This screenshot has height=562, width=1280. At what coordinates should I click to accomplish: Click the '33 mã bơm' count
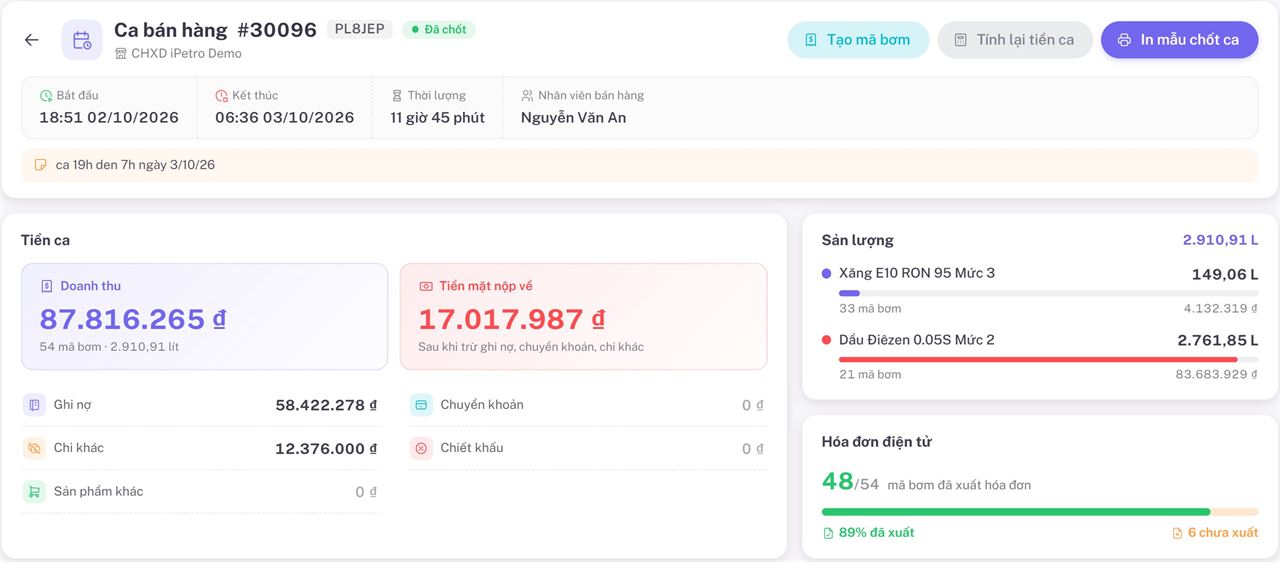click(870, 308)
